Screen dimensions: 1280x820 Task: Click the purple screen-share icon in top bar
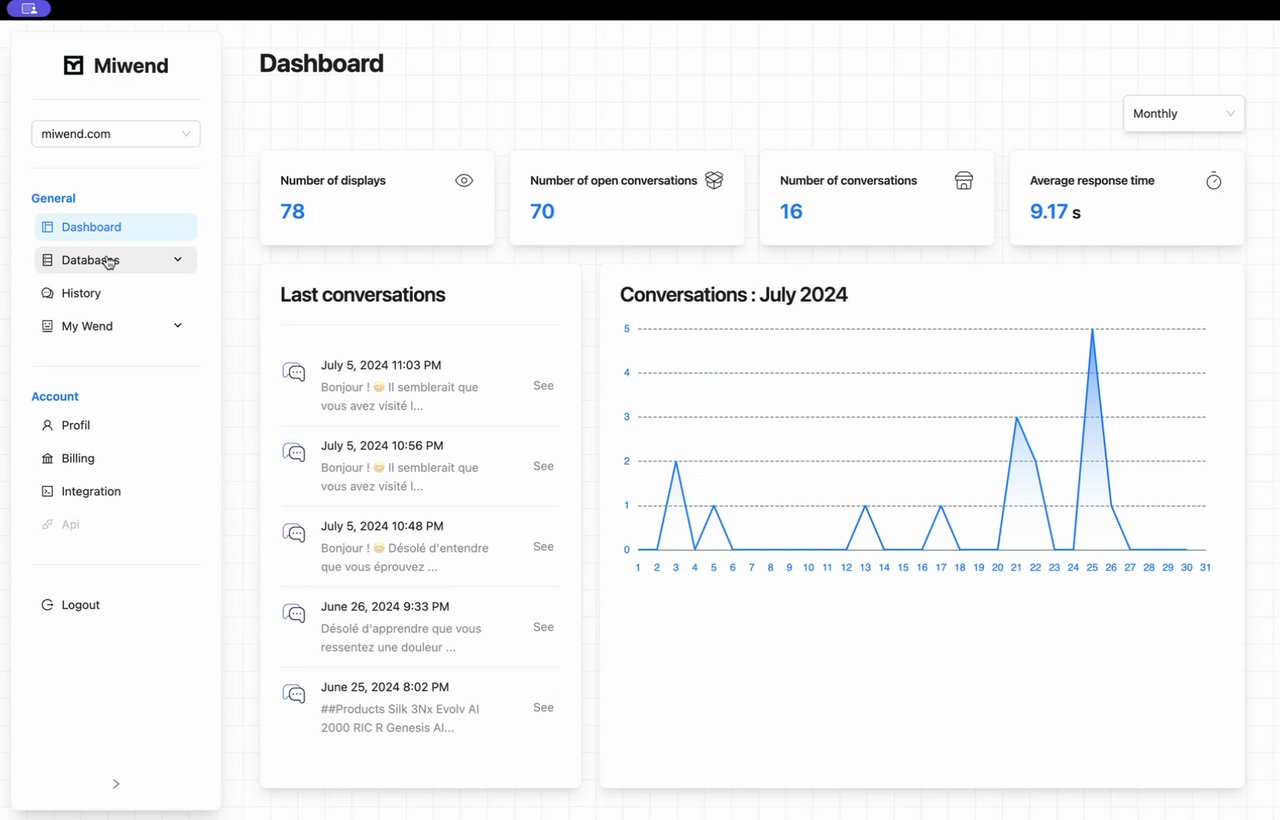(29, 9)
